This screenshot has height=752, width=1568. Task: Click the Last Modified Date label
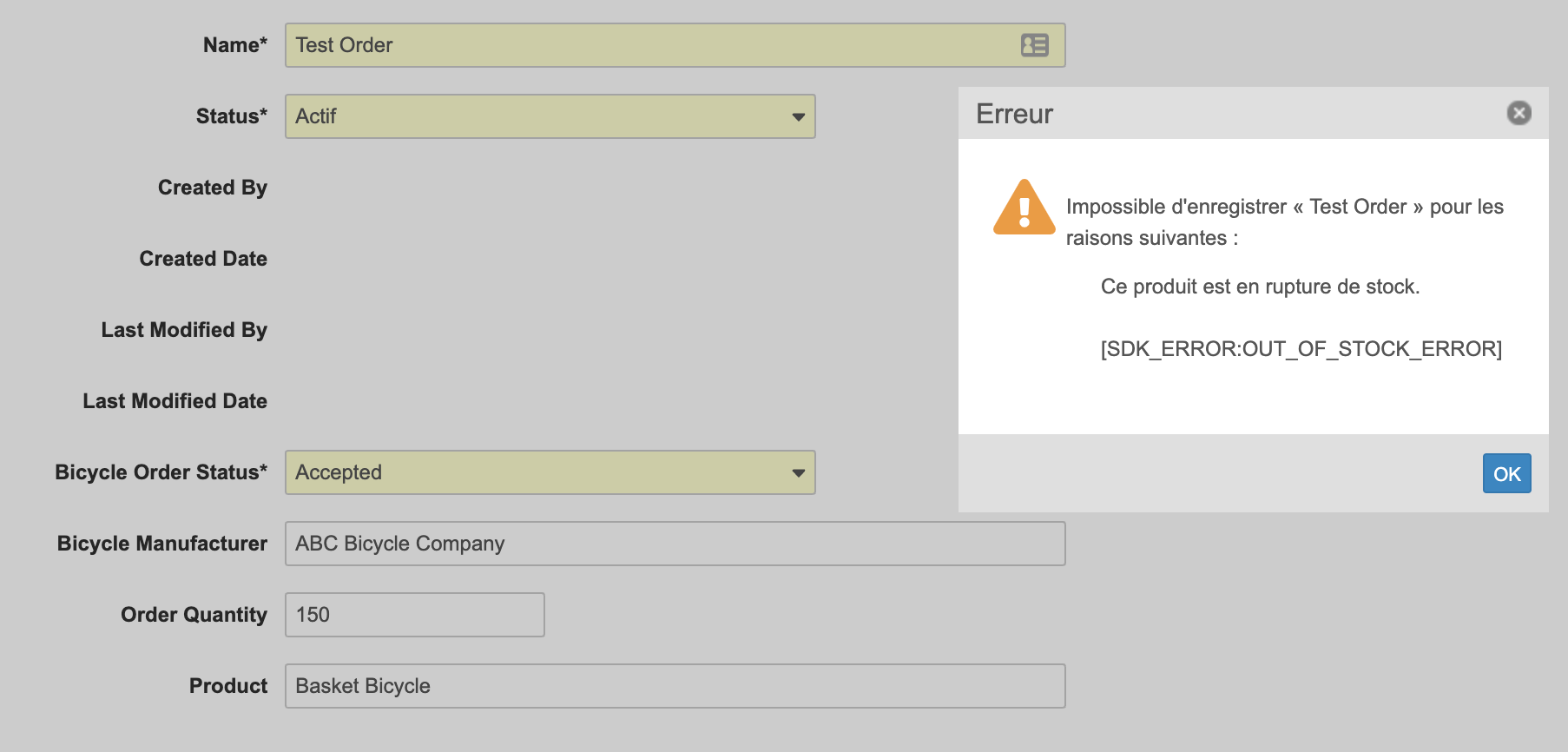175,401
